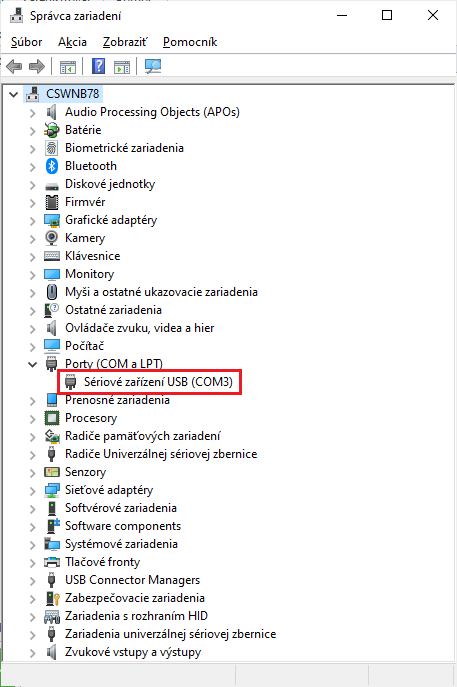Screen dimensions: 457x687
Task: Click the Tlačové fronty printer icon
Action: [x=52, y=562]
